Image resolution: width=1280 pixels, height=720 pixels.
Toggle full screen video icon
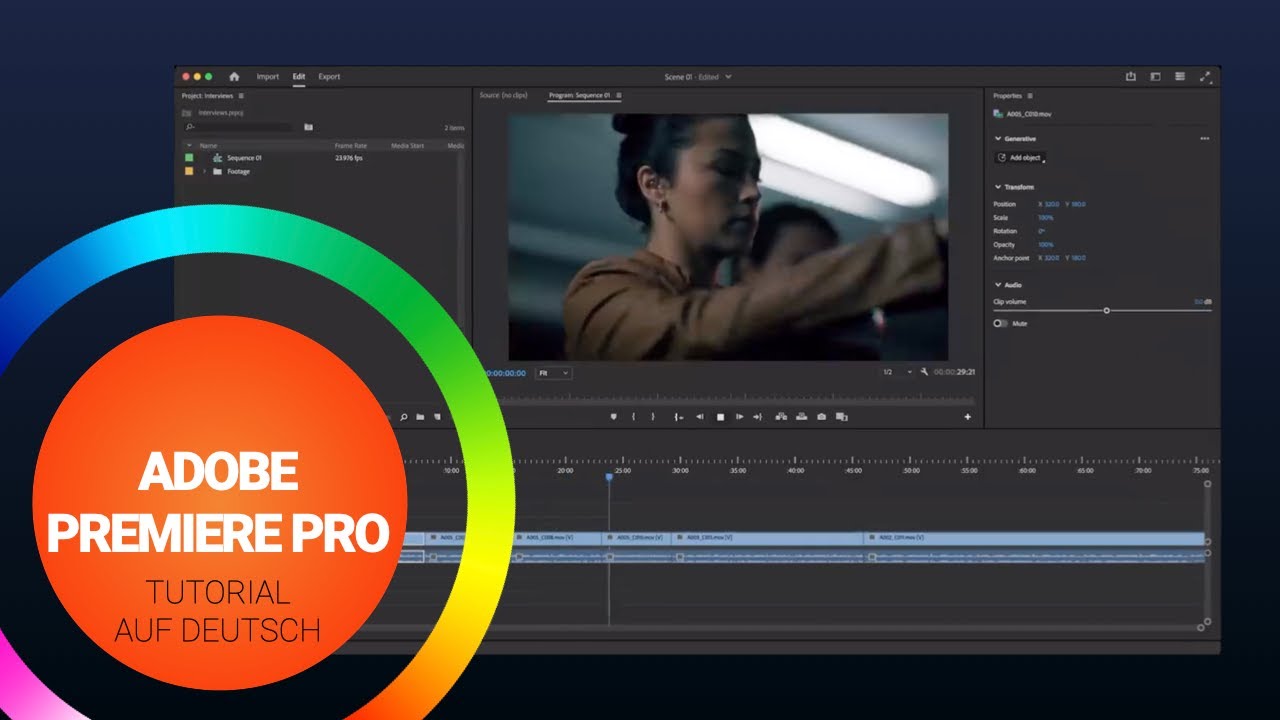pos(1205,76)
